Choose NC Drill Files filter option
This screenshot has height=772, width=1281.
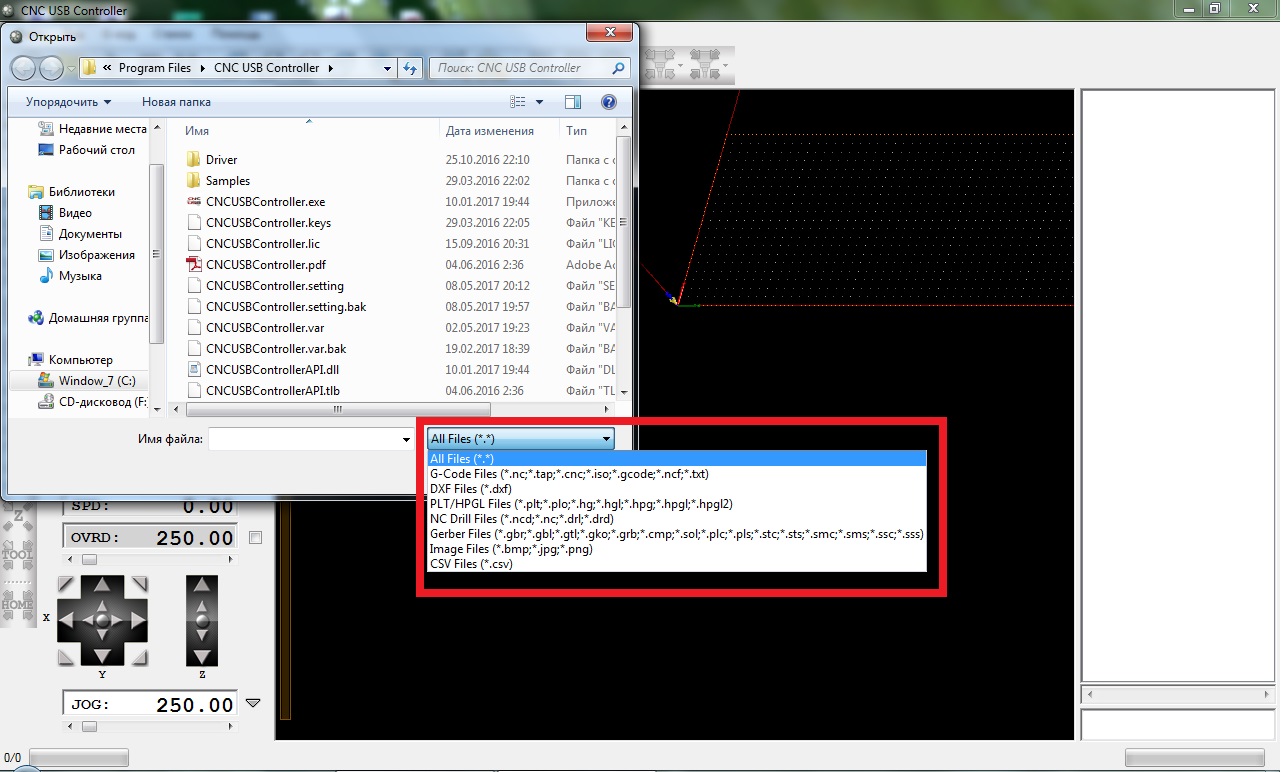[x=676, y=519]
